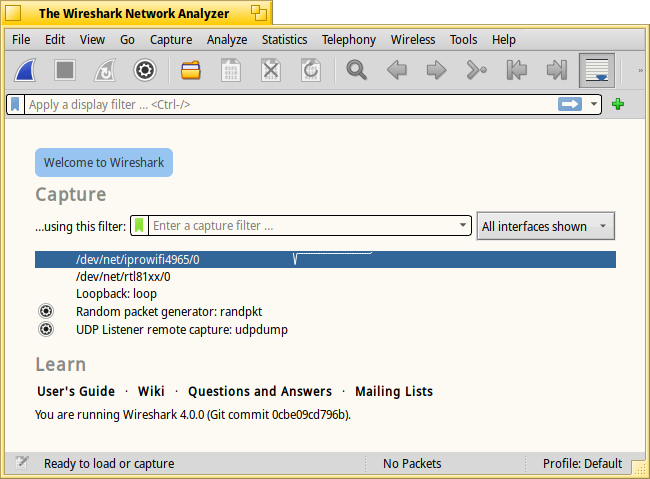Open a capture file folder icon
This screenshot has height=479, width=650.
click(191, 70)
